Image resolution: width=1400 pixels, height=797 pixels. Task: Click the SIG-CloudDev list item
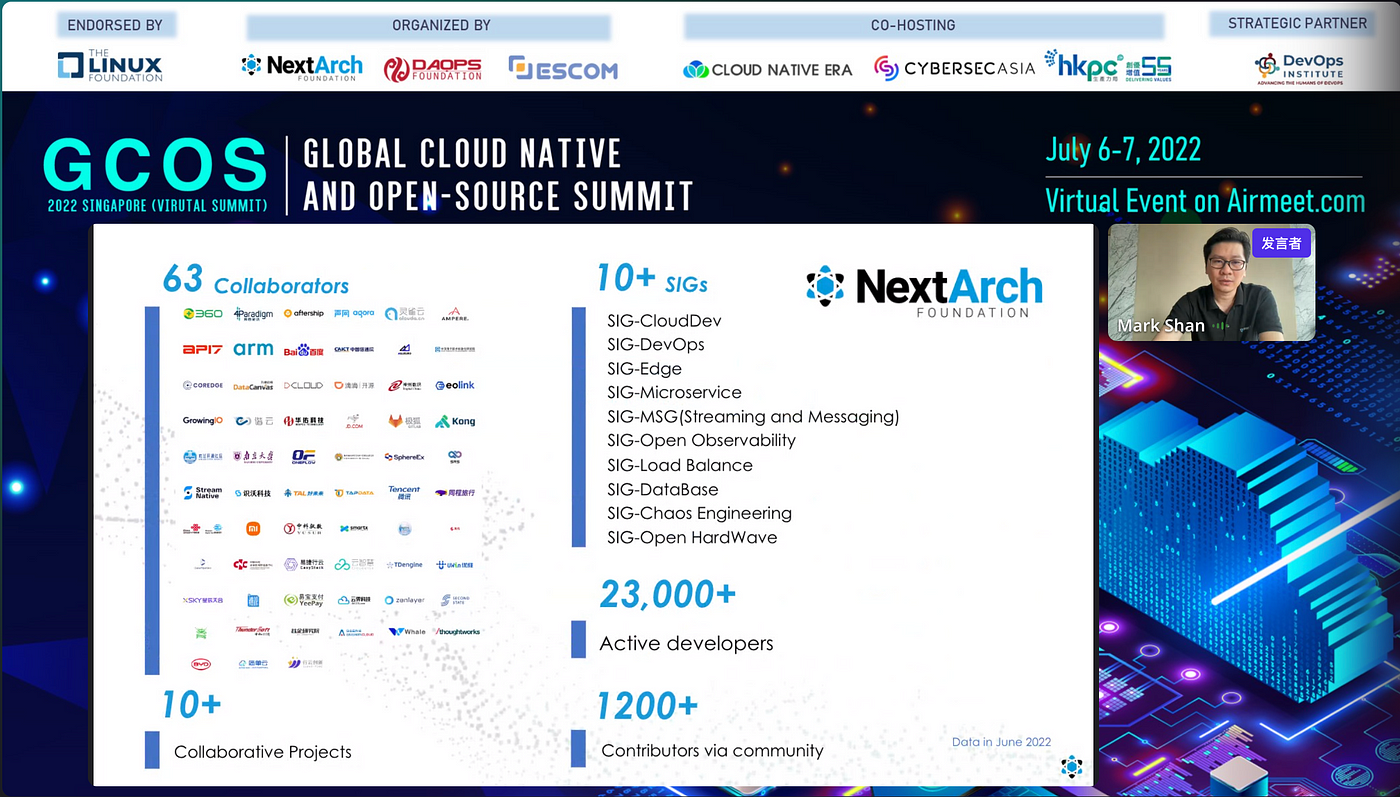click(x=664, y=321)
